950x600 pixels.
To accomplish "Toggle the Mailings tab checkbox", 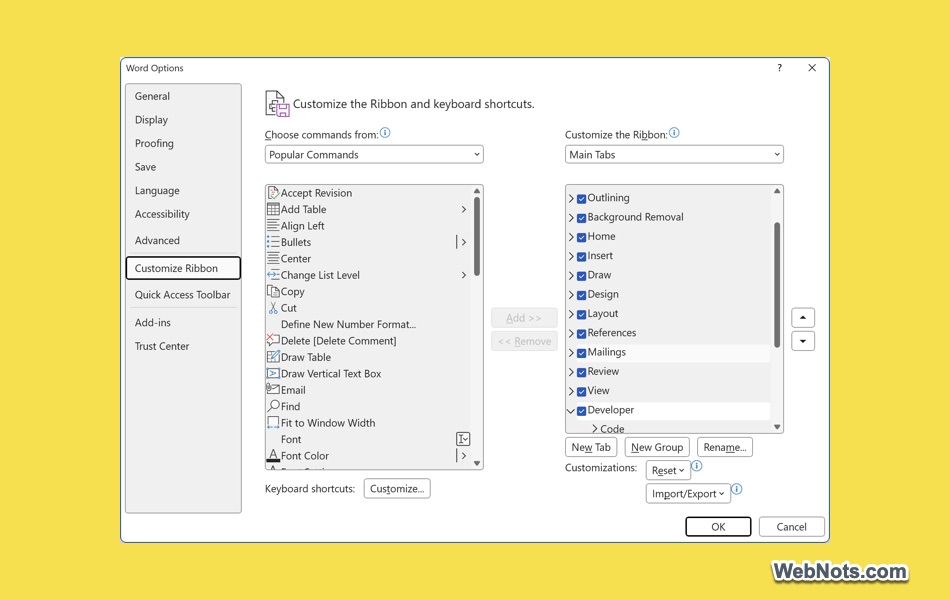I will (x=581, y=353).
